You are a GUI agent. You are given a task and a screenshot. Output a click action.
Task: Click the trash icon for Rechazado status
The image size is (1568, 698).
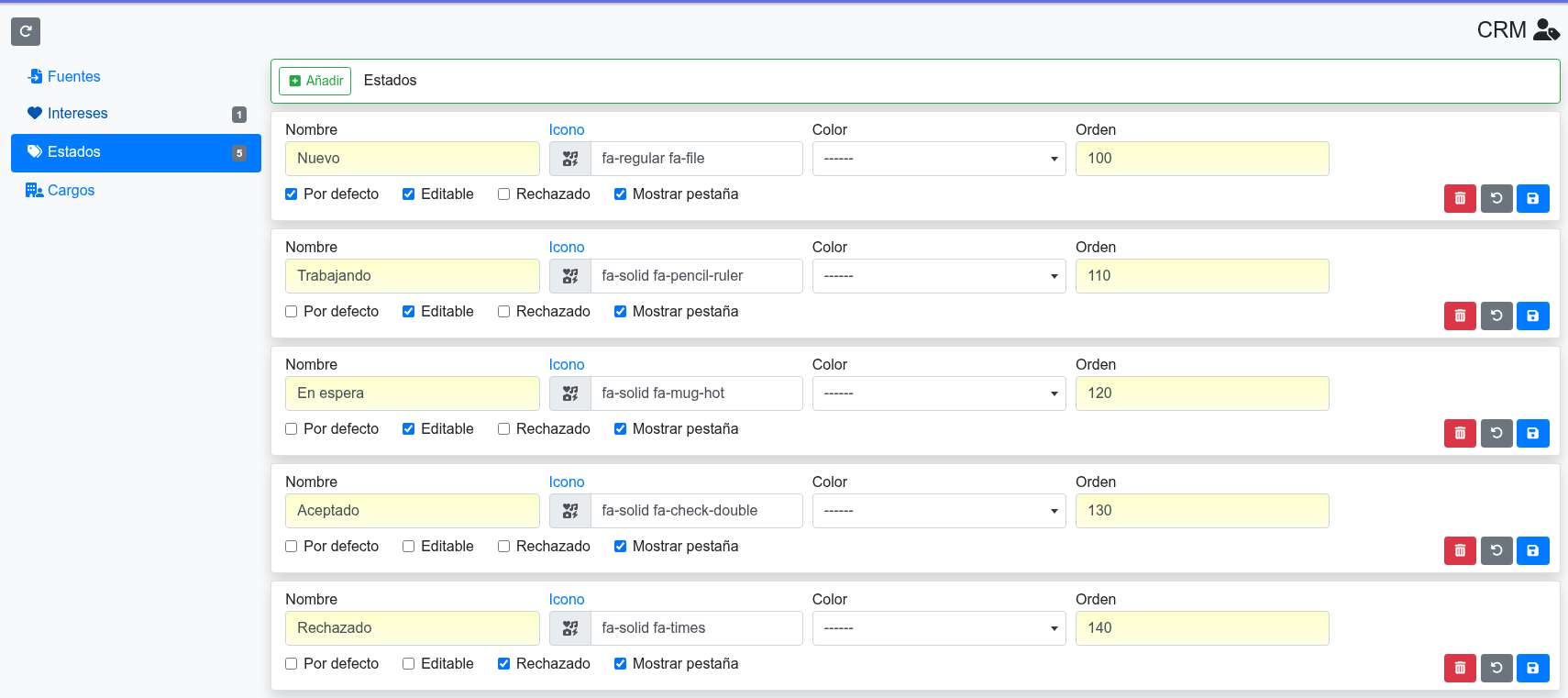pyautogui.click(x=1460, y=668)
